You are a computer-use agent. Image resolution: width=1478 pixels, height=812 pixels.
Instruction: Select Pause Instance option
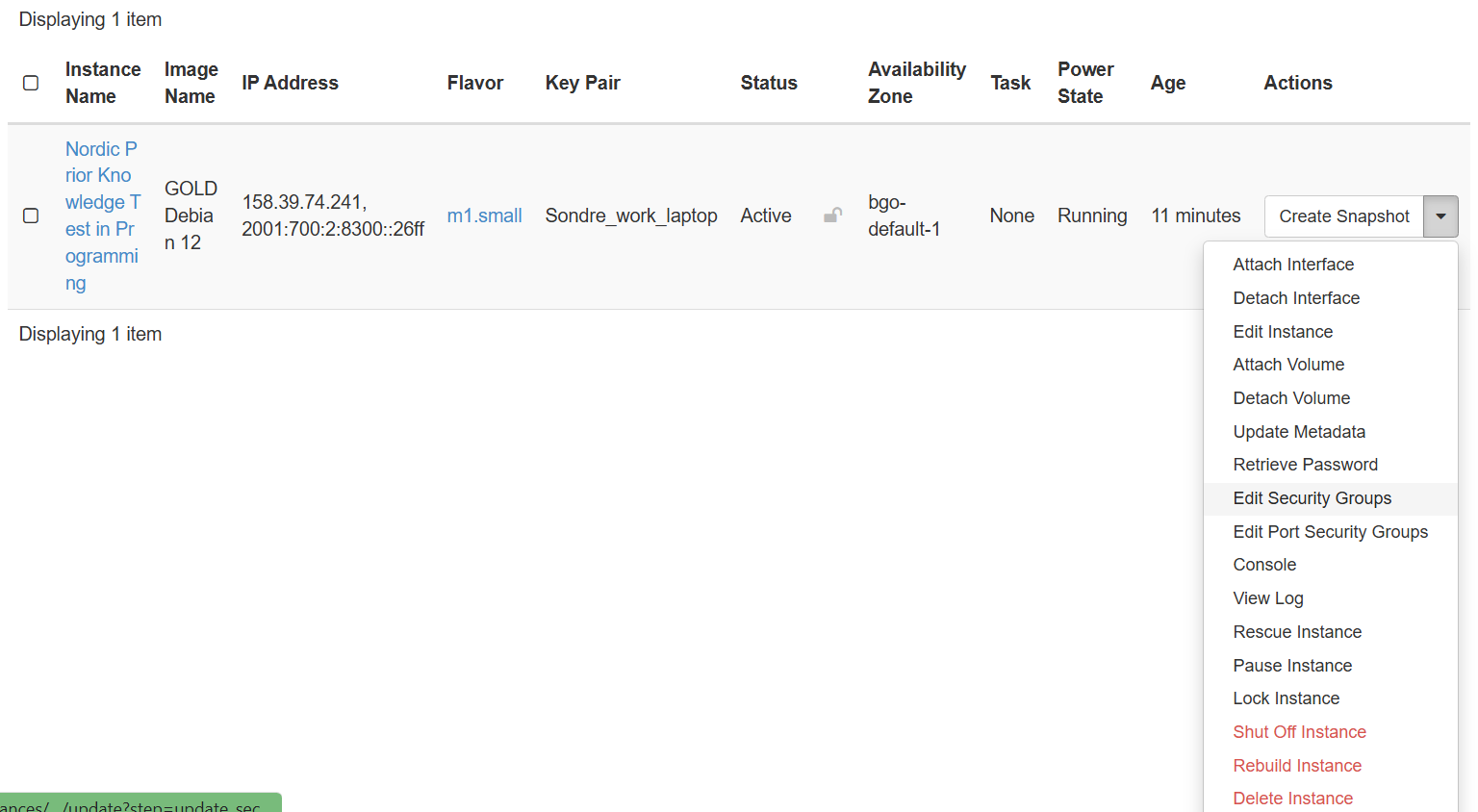tap(1291, 666)
